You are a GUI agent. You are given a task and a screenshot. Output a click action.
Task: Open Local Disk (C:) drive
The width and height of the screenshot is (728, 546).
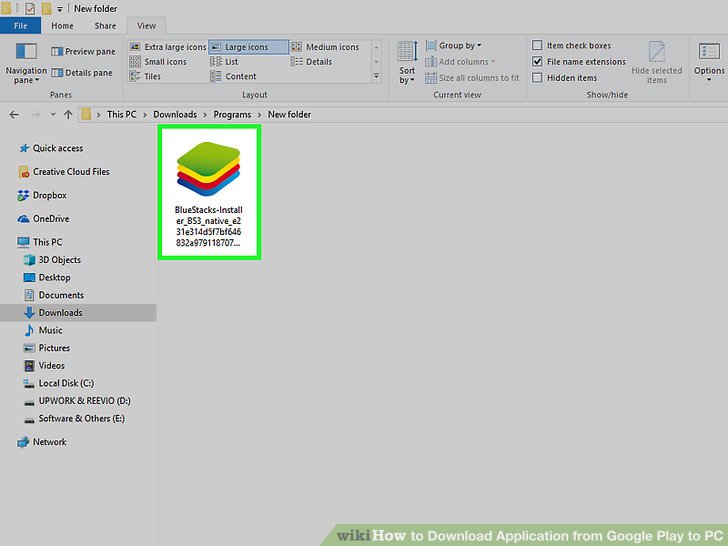[58, 384]
